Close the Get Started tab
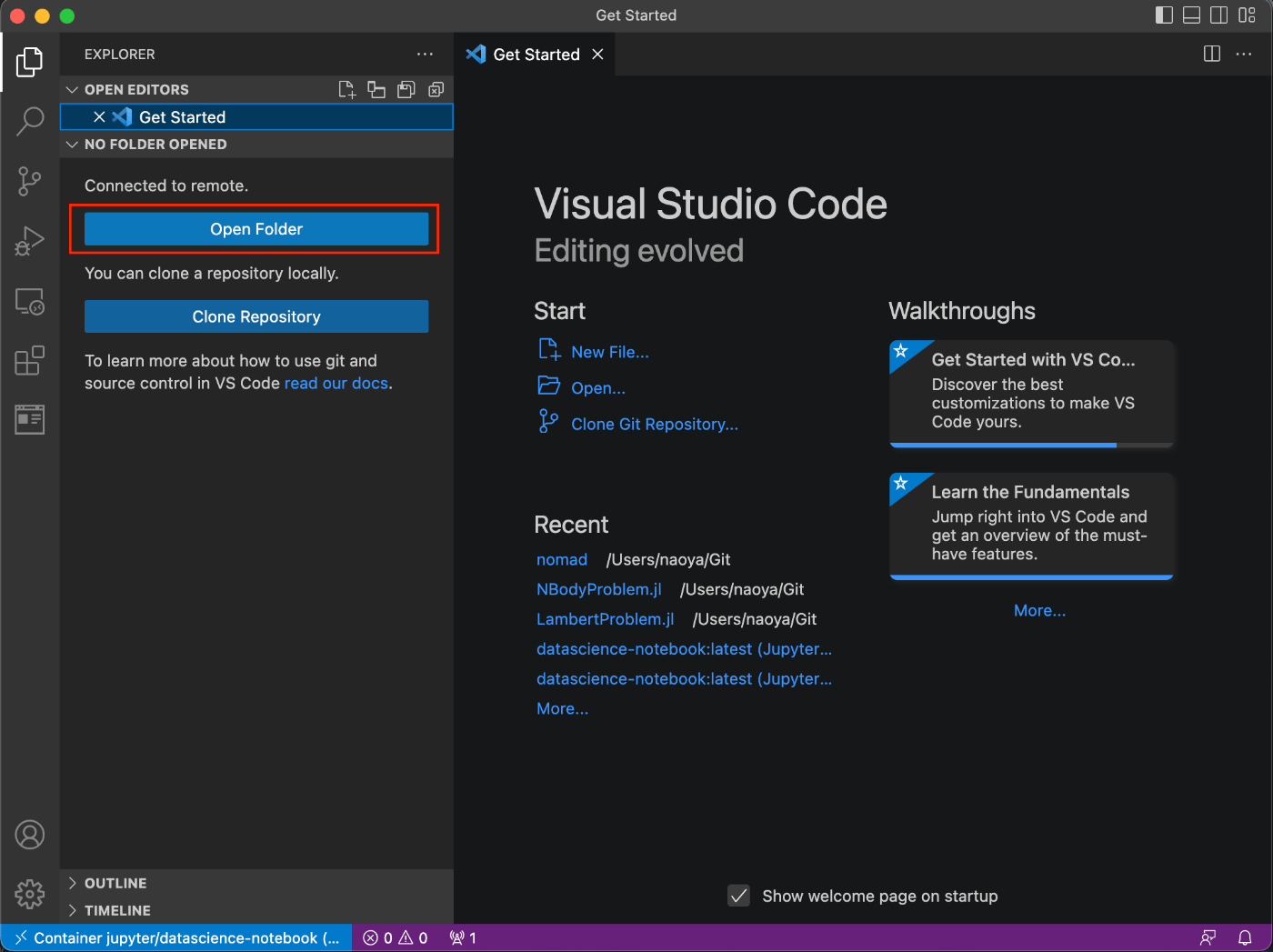The image size is (1273, 952). pos(597,54)
